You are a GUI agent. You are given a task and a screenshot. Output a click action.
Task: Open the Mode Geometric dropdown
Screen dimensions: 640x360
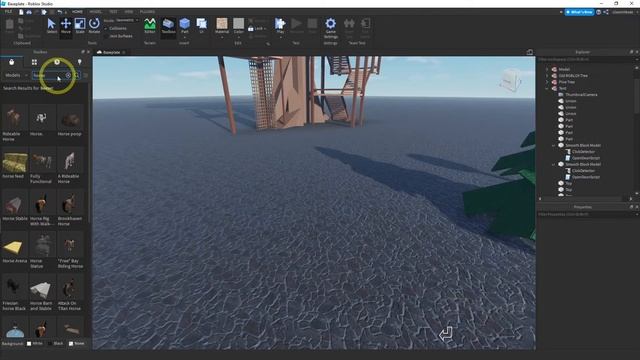pyautogui.click(x=127, y=20)
